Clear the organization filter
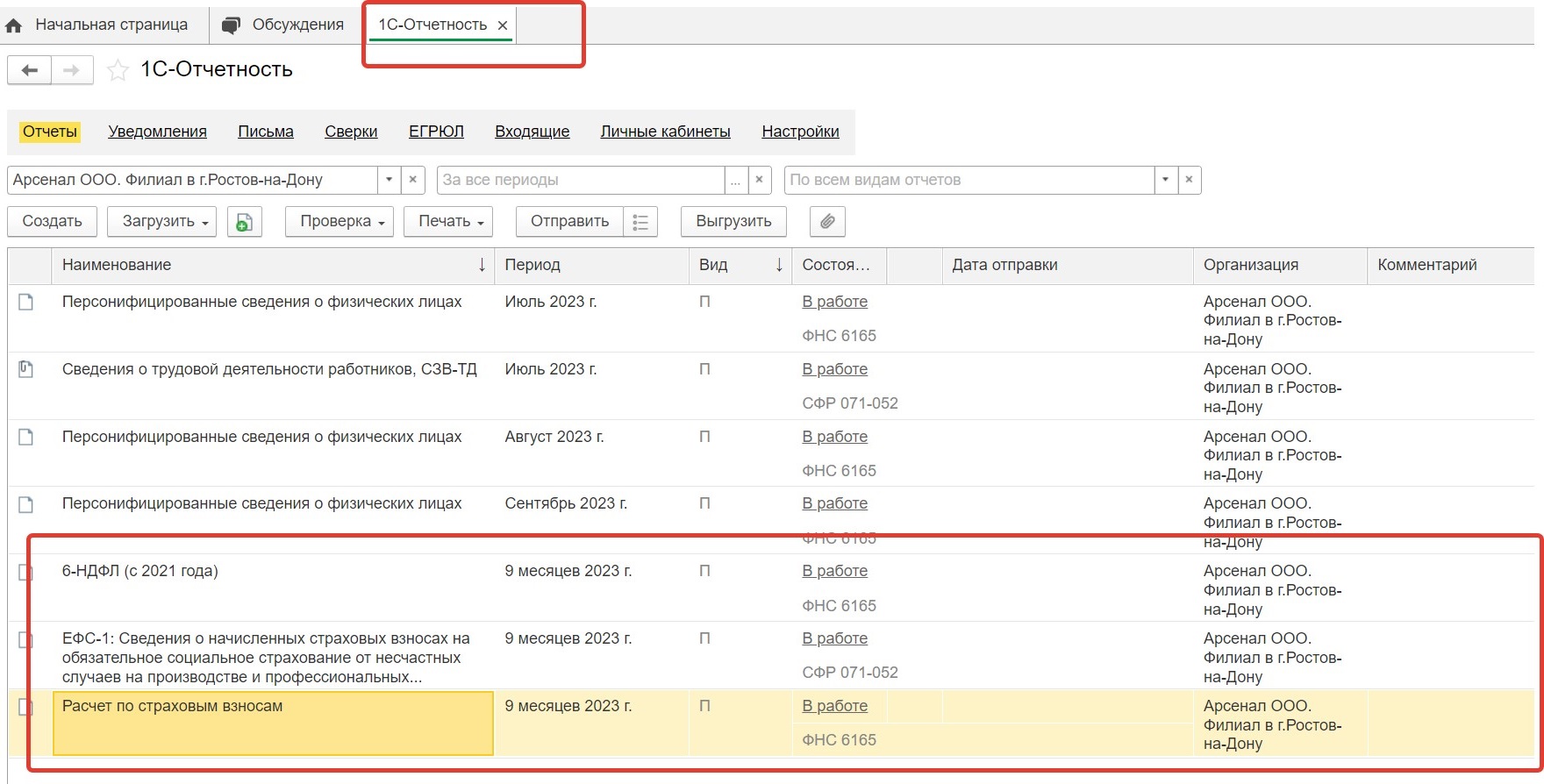Image resolution: width=1544 pixels, height=784 pixels. coord(413,180)
